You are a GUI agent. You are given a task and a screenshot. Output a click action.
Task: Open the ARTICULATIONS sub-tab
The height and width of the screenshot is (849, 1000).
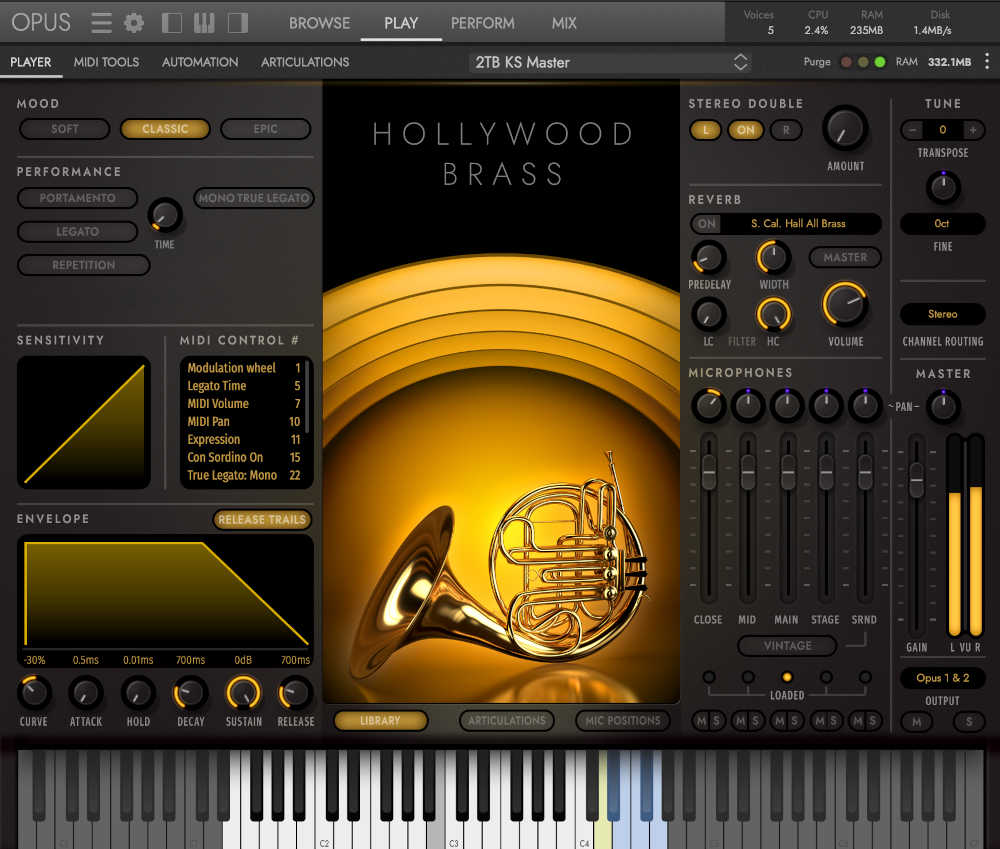click(x=304, y=61)
